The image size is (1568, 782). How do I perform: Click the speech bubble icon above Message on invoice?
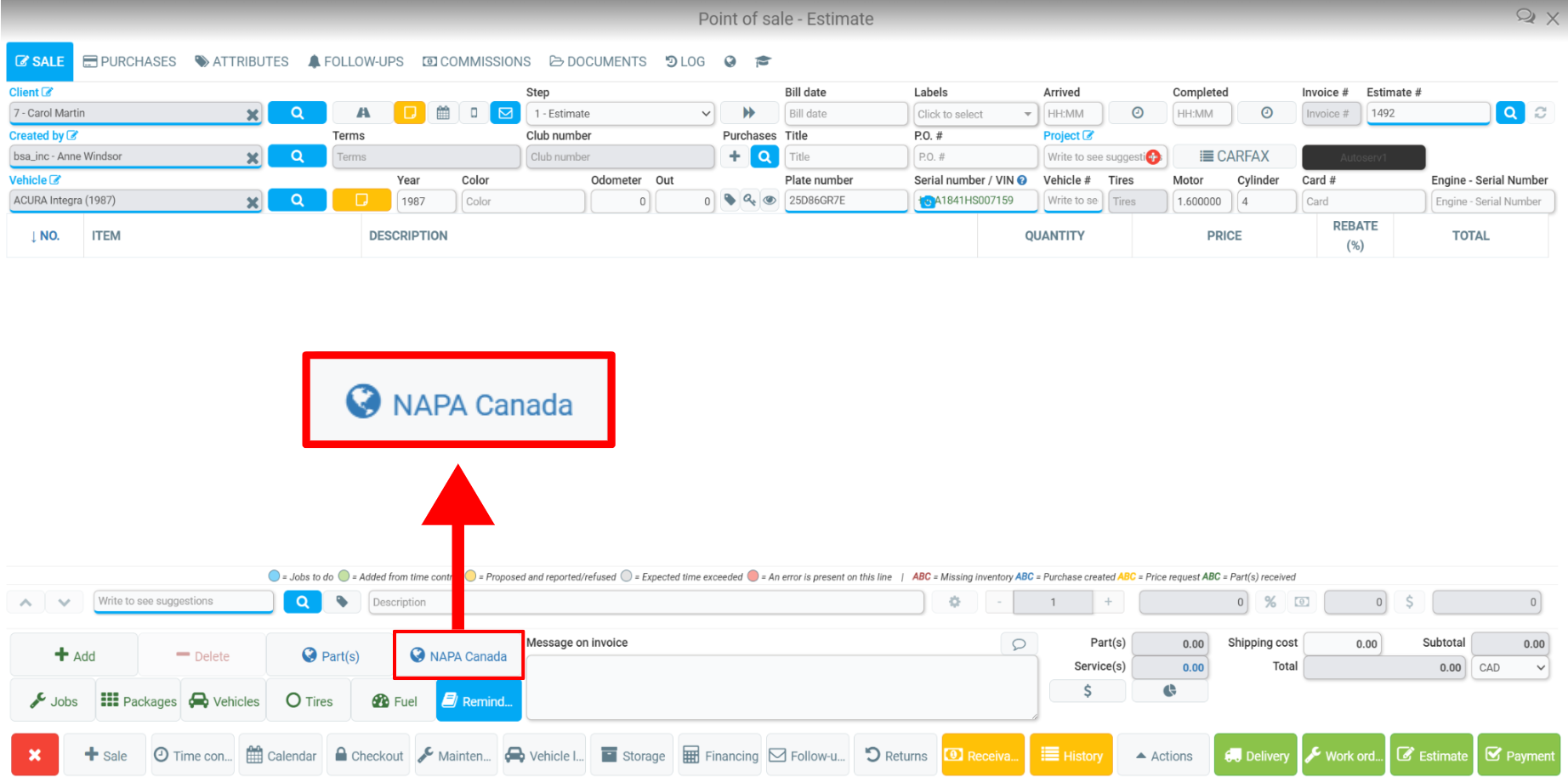[1019, 643]
